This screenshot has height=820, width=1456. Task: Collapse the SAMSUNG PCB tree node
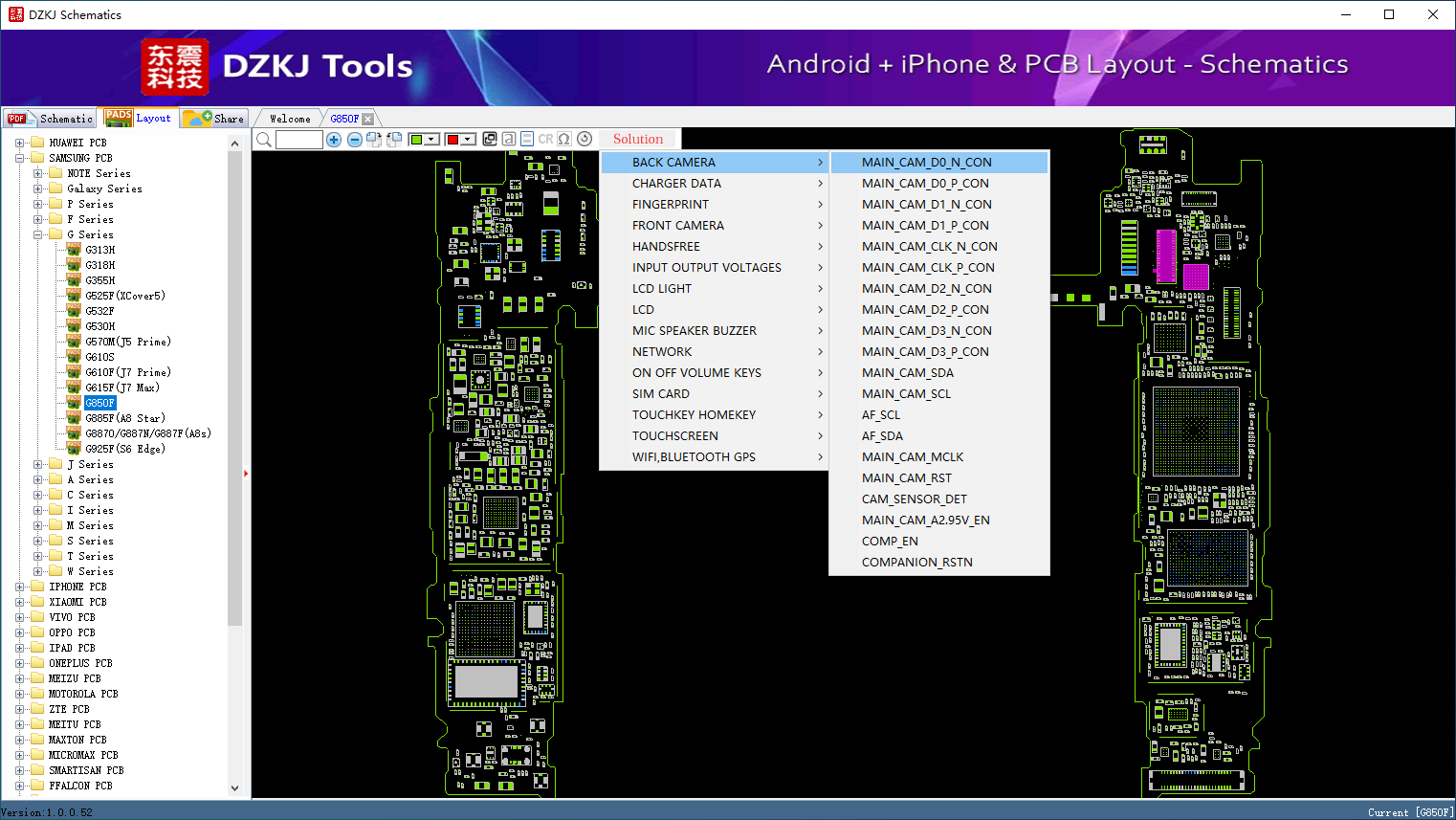pyautogui.click(x=20, y=158)
